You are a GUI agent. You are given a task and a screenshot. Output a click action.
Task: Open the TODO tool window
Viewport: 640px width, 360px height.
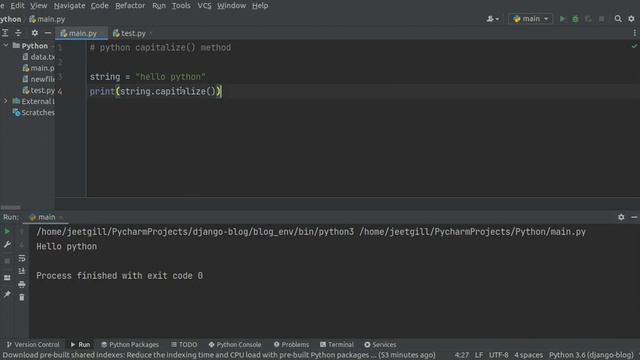184,344
